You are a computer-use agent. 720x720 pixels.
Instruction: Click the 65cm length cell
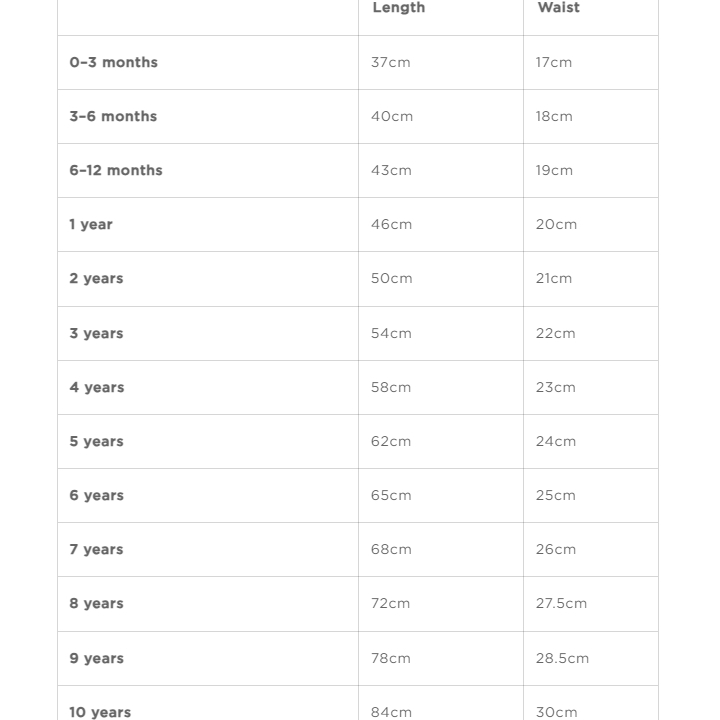coord(391,495)
